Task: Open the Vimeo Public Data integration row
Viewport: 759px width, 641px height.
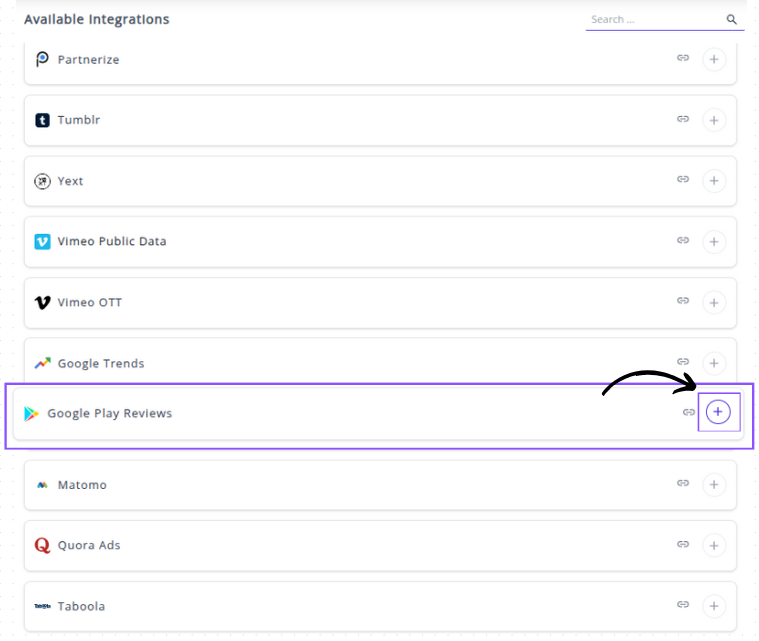Action: 112,241
